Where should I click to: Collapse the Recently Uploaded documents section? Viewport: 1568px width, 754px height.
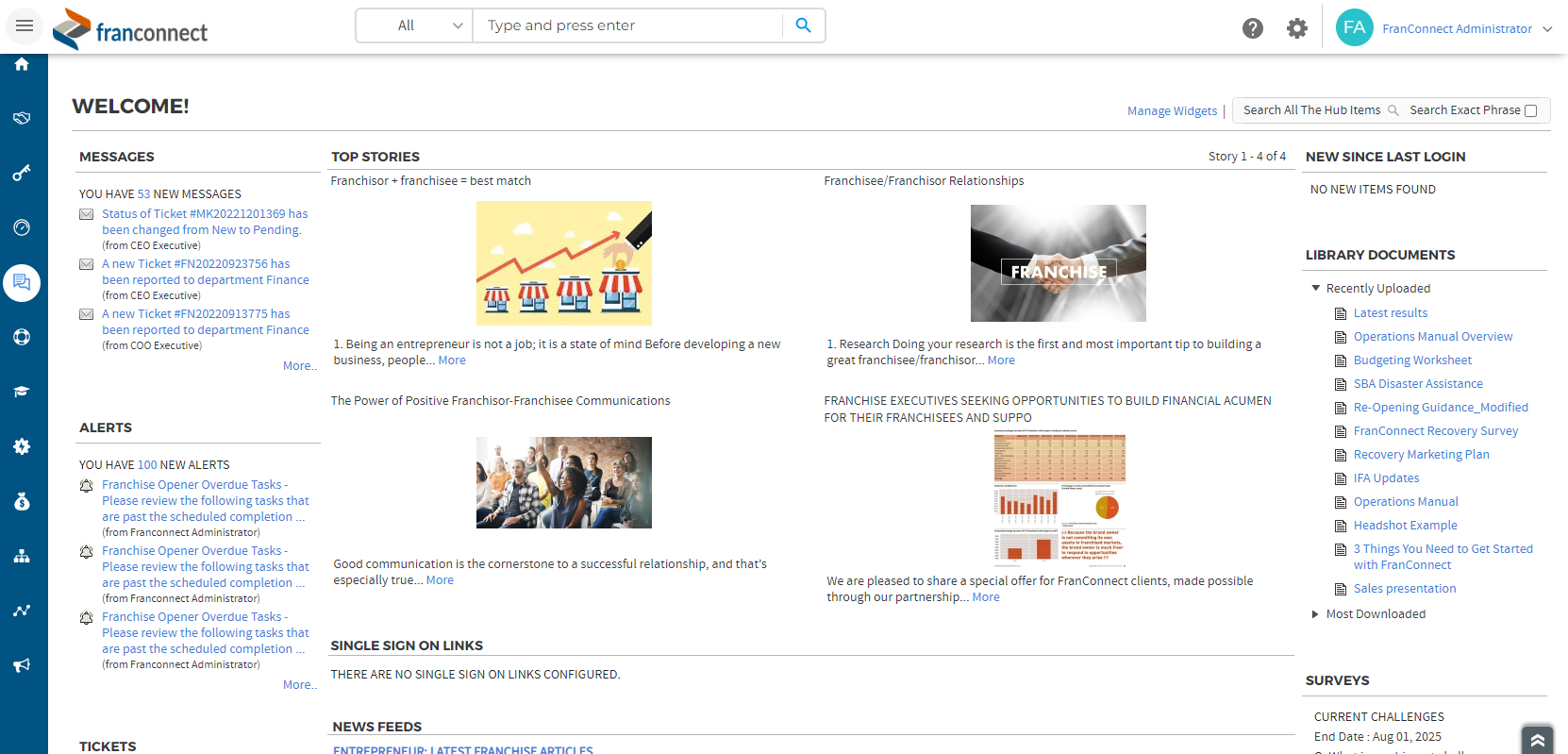tap(1316, 288)
